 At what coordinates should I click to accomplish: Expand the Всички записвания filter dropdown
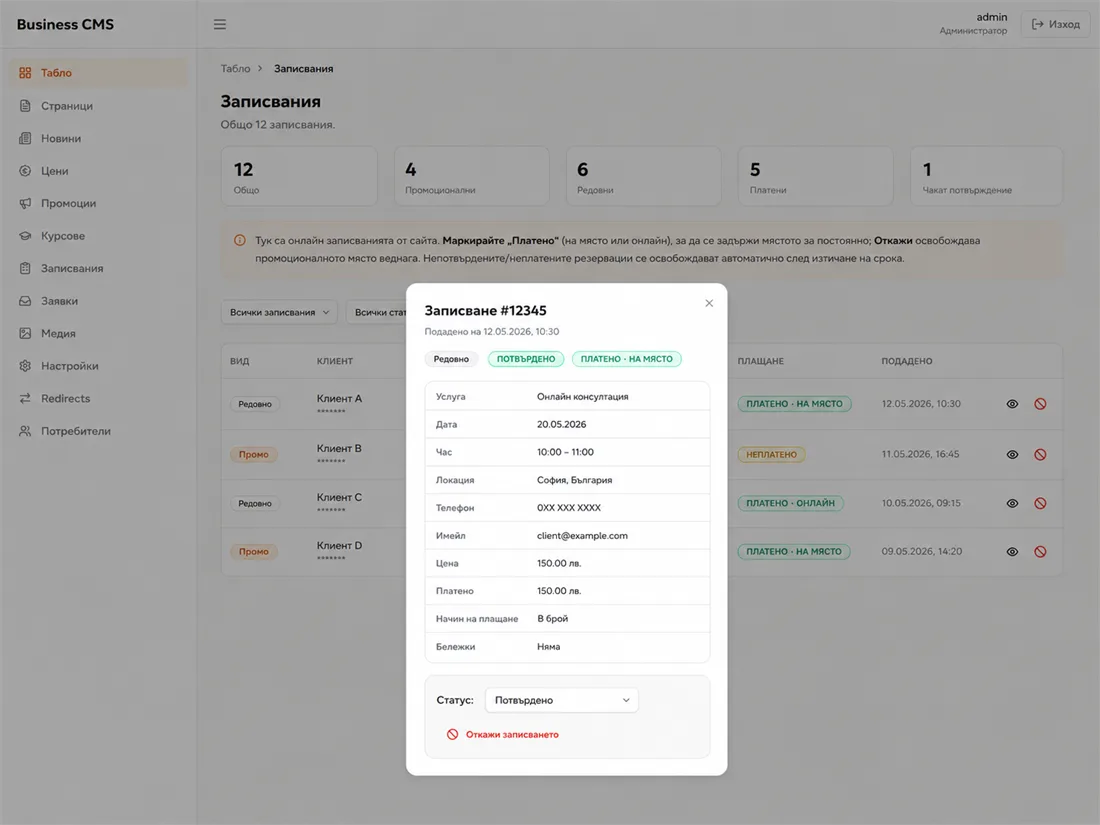(x=279, y=312)
